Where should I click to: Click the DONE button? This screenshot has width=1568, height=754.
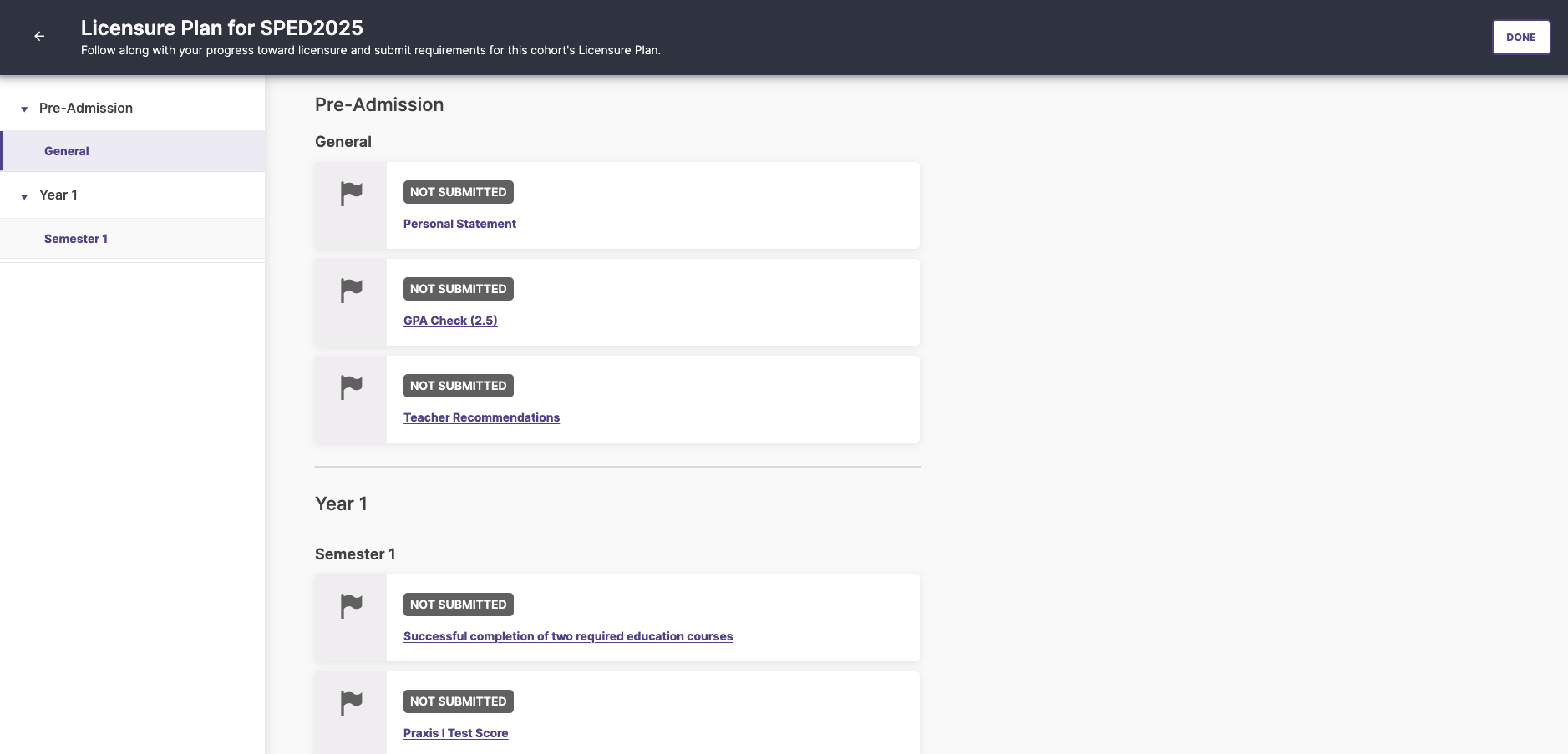[x=1521, y=38]
